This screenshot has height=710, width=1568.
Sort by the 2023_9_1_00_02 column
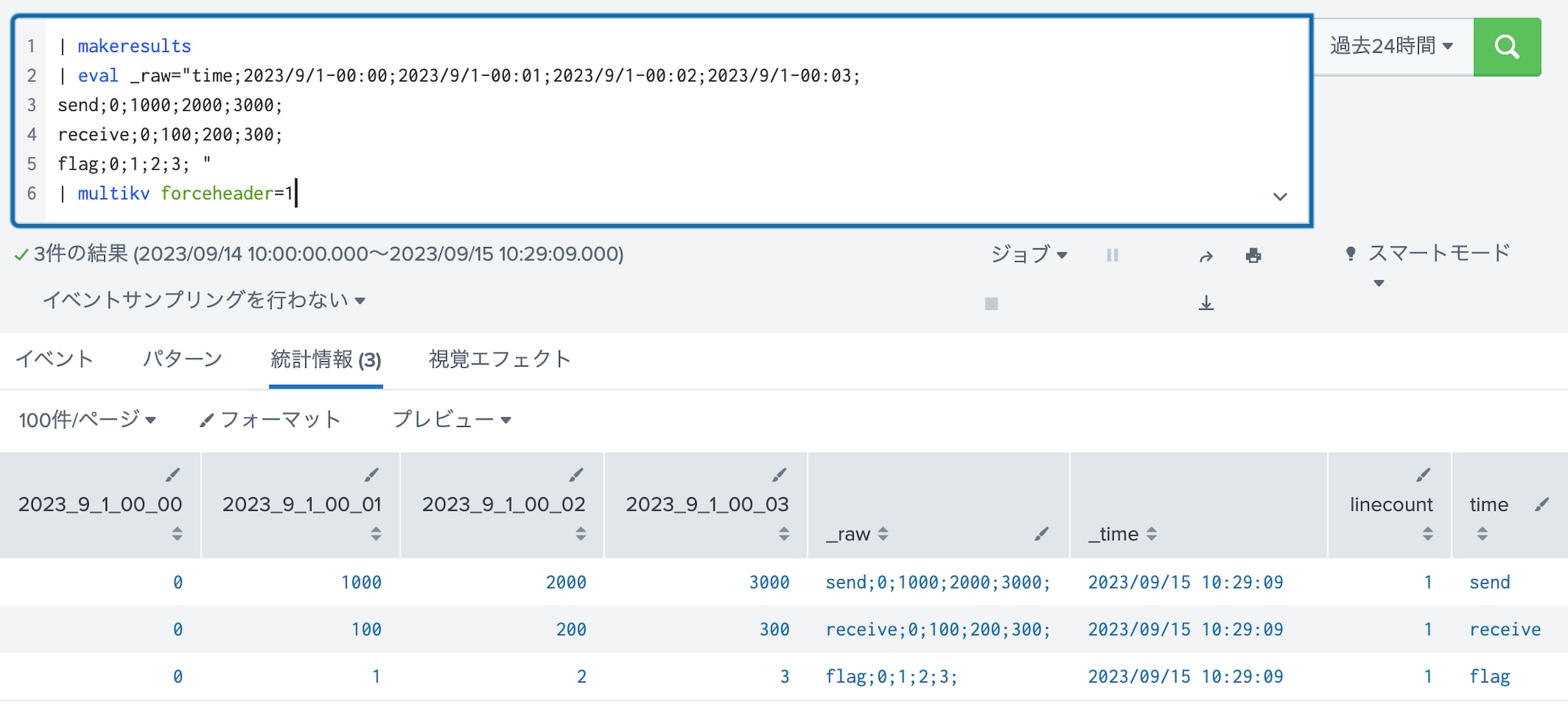[x=580, y=533]
